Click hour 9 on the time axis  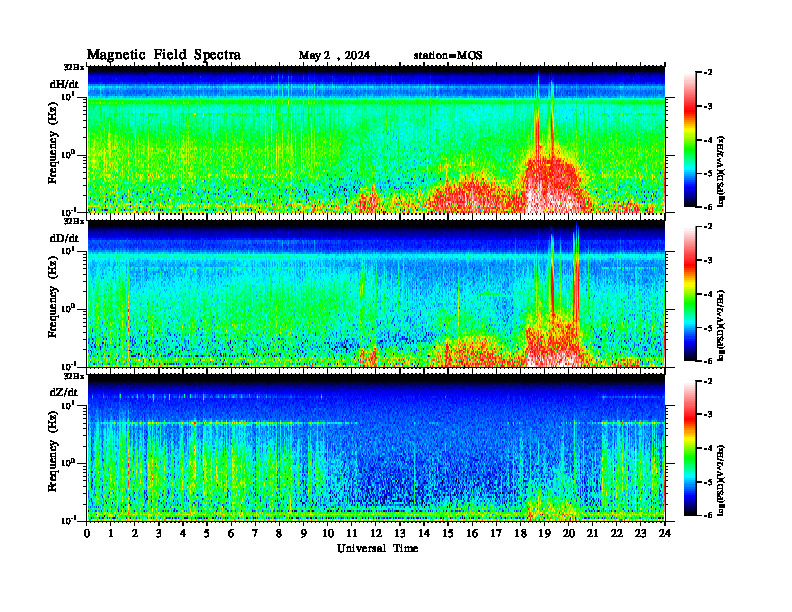(303, 534)
